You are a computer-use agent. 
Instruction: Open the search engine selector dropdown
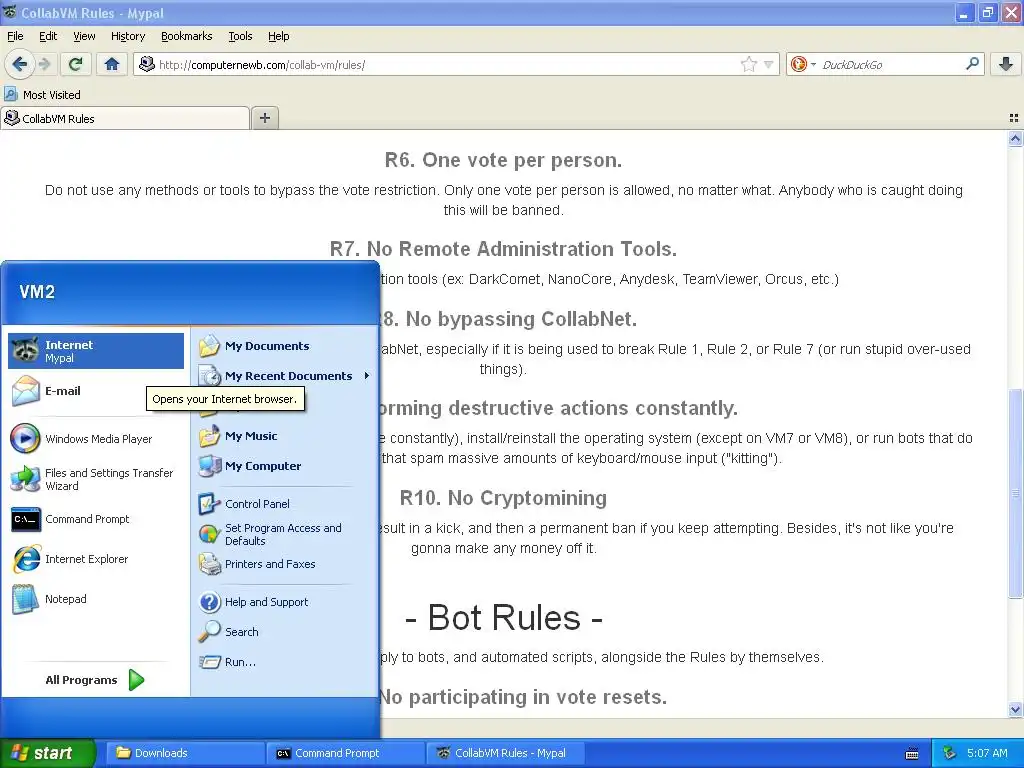[x=803, y=64]
